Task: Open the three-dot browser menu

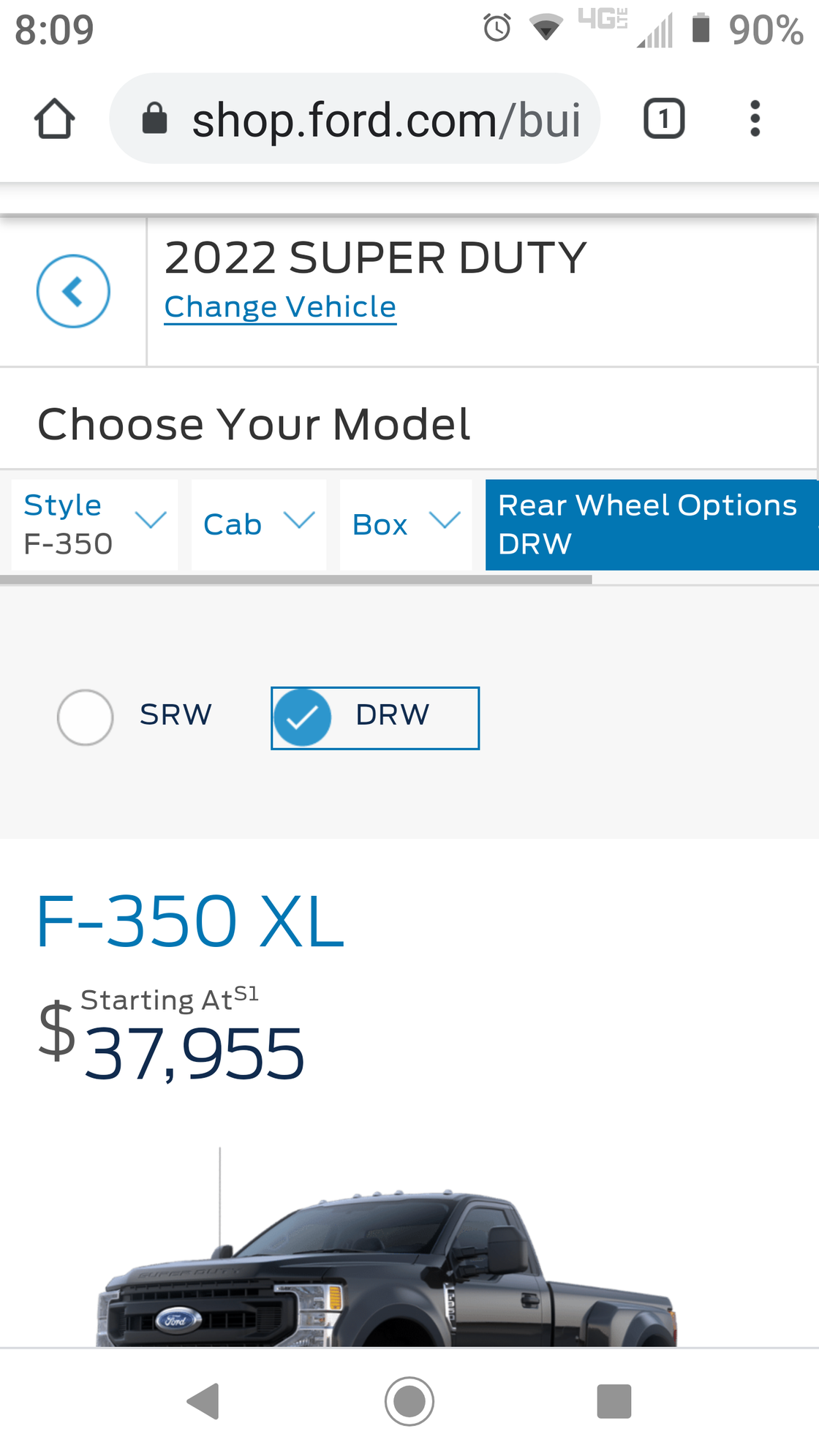Action: coord(755,118)
